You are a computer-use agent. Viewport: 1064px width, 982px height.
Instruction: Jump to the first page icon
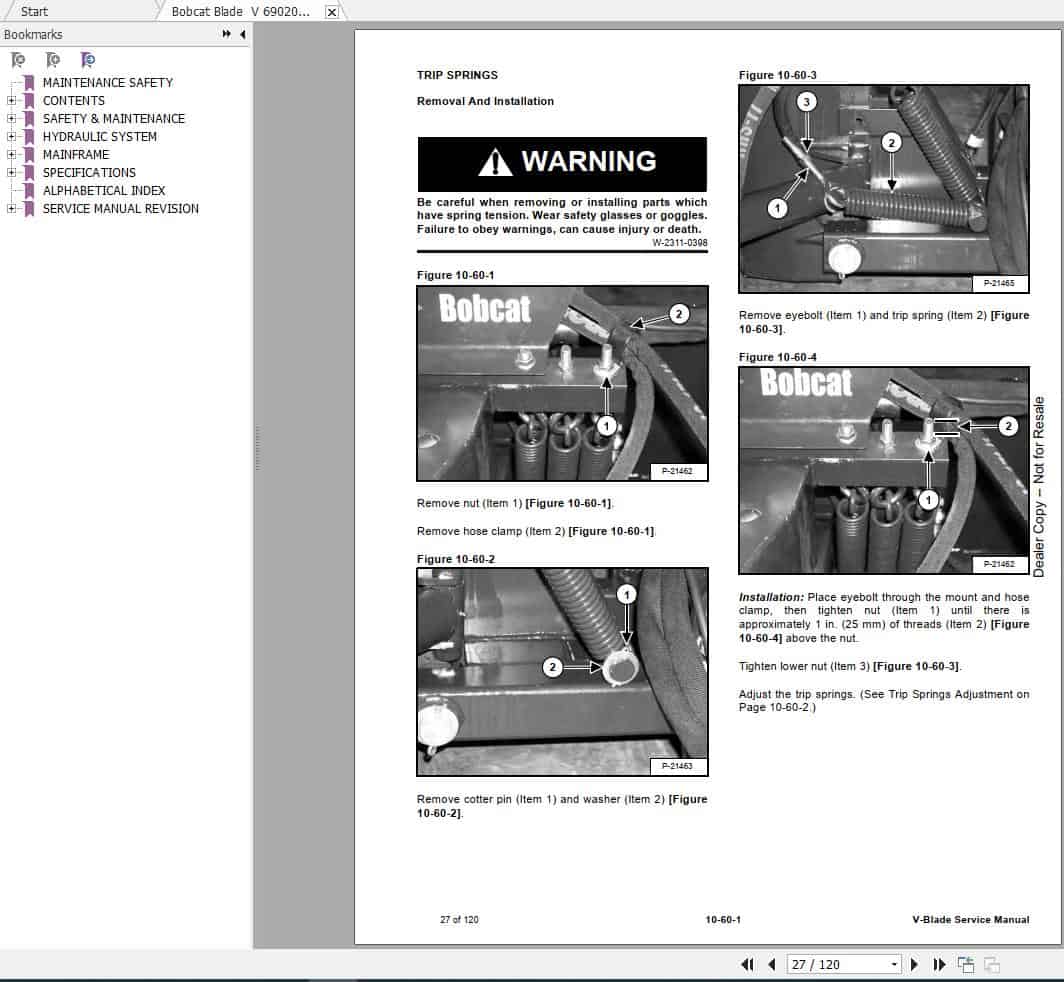coord(748,964)
